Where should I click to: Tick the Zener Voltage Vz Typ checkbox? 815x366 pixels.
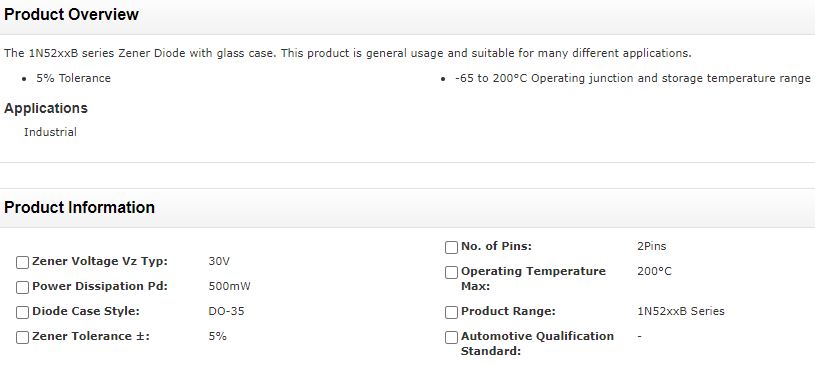22,263
